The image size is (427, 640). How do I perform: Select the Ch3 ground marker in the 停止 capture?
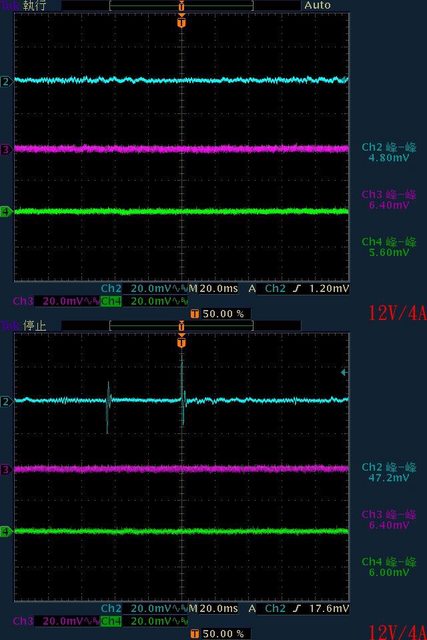click(5, 469)
